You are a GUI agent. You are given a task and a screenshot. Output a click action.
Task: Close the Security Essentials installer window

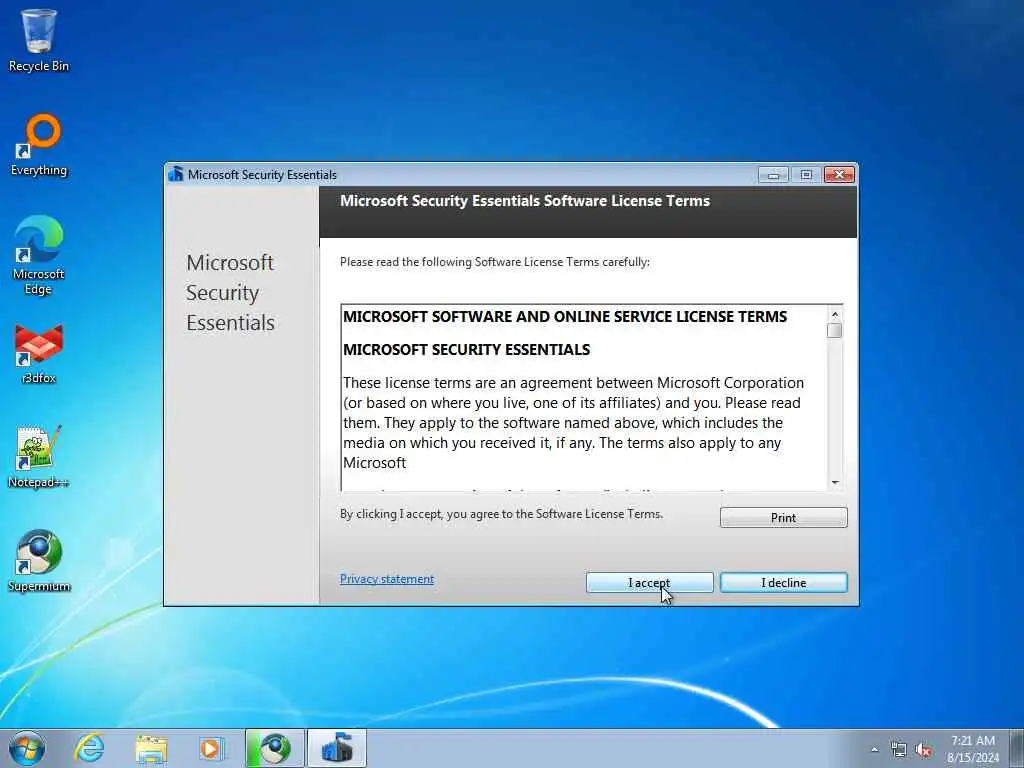point(839,174)
